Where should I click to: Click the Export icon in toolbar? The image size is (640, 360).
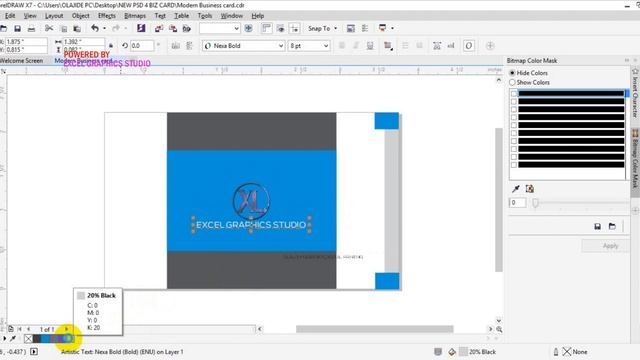(x=173, y=29)
